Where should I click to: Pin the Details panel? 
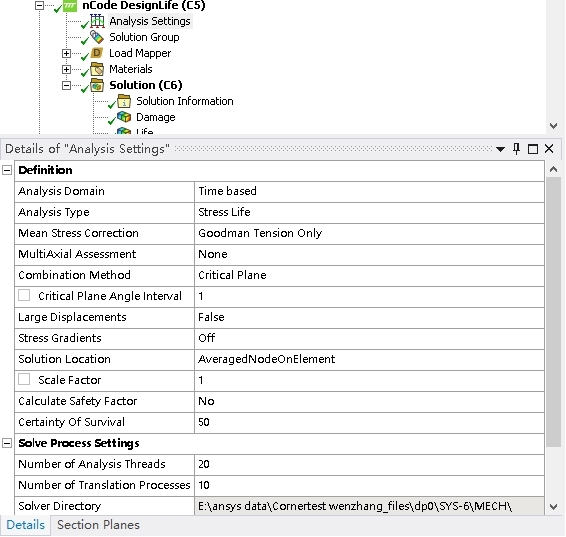click(517, 149)
